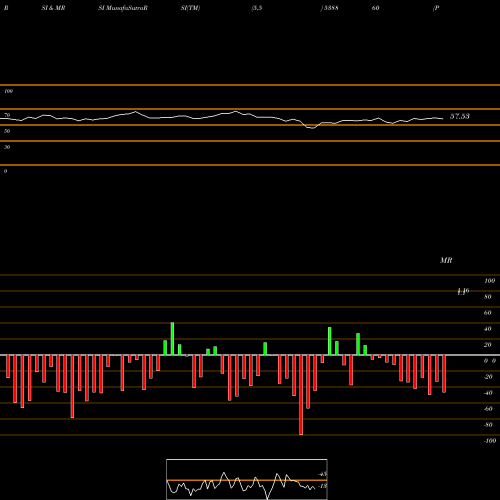
Task: Click the 'SI & MR' header text
Action: pos(53,8)
